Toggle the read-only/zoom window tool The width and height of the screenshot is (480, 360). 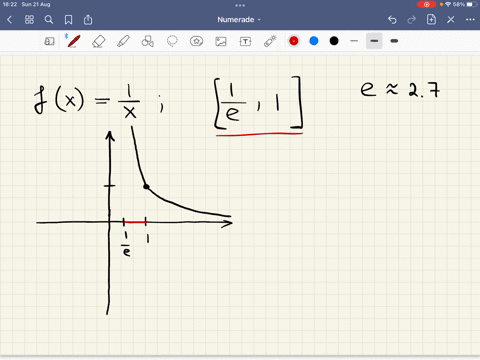[49, 41]
